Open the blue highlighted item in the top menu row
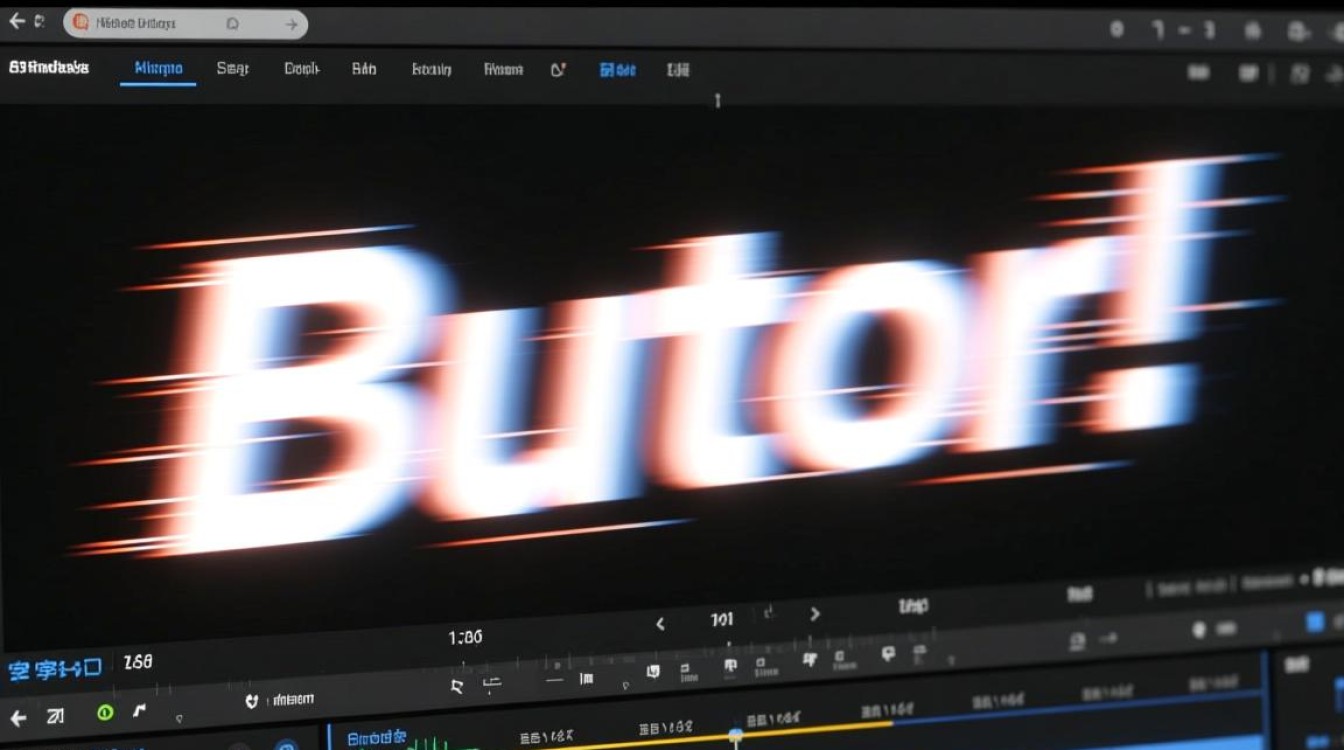 click(617, 70)
